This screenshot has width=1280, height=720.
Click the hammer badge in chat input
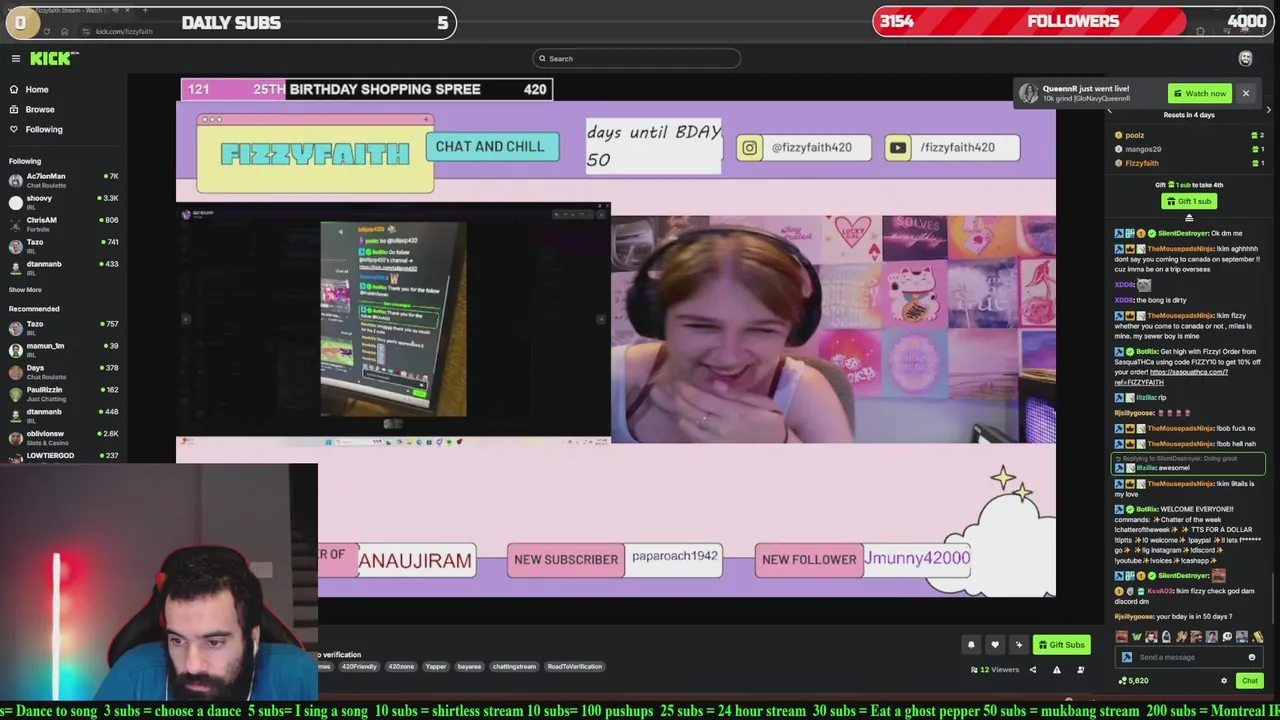1127,657
